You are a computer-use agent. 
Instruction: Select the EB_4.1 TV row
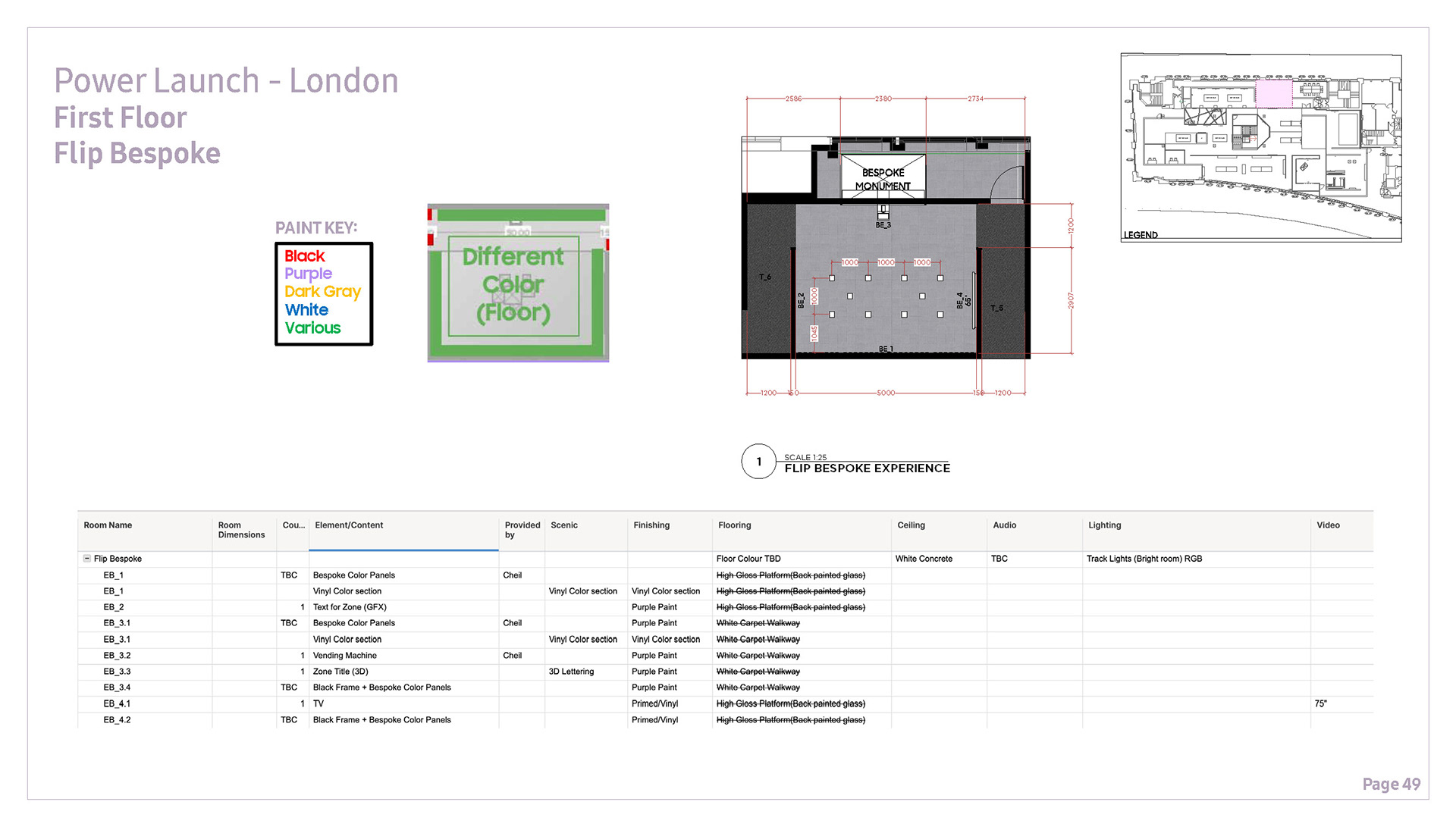(318, 704)
